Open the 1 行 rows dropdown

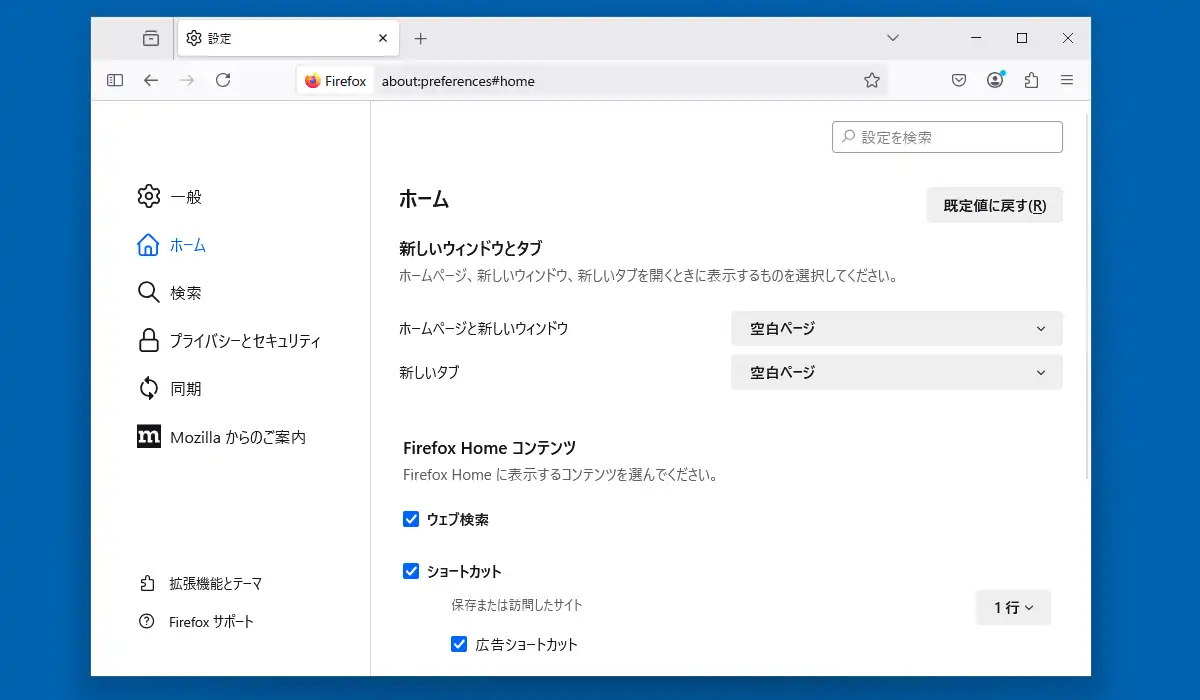[x=1013, y=607]
